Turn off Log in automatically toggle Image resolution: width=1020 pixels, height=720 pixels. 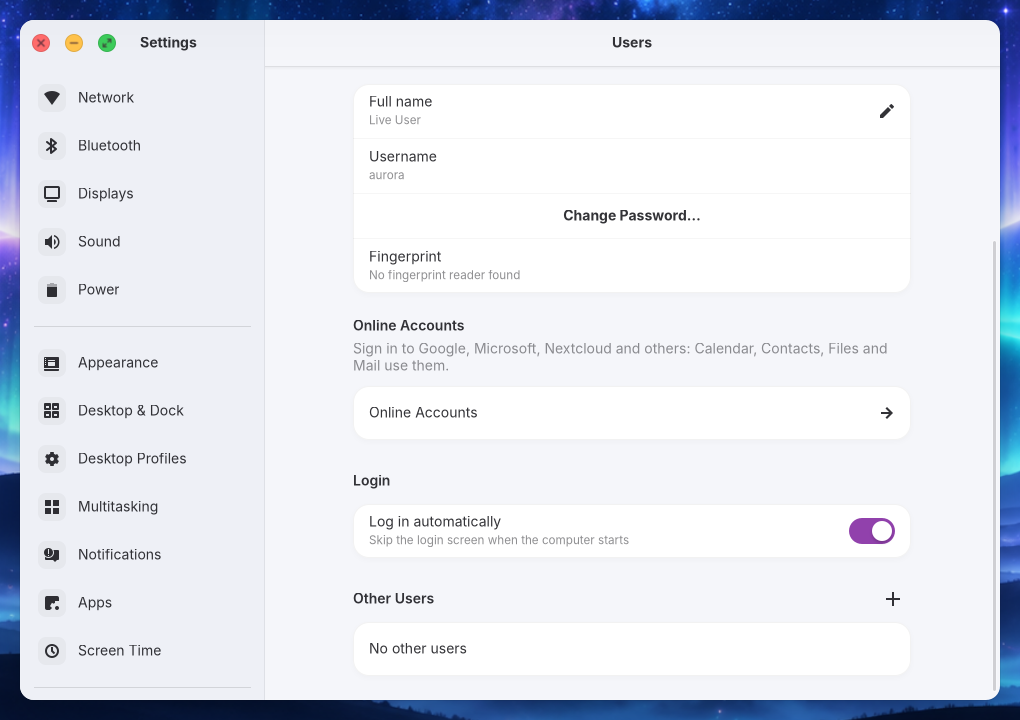[871, 531]
